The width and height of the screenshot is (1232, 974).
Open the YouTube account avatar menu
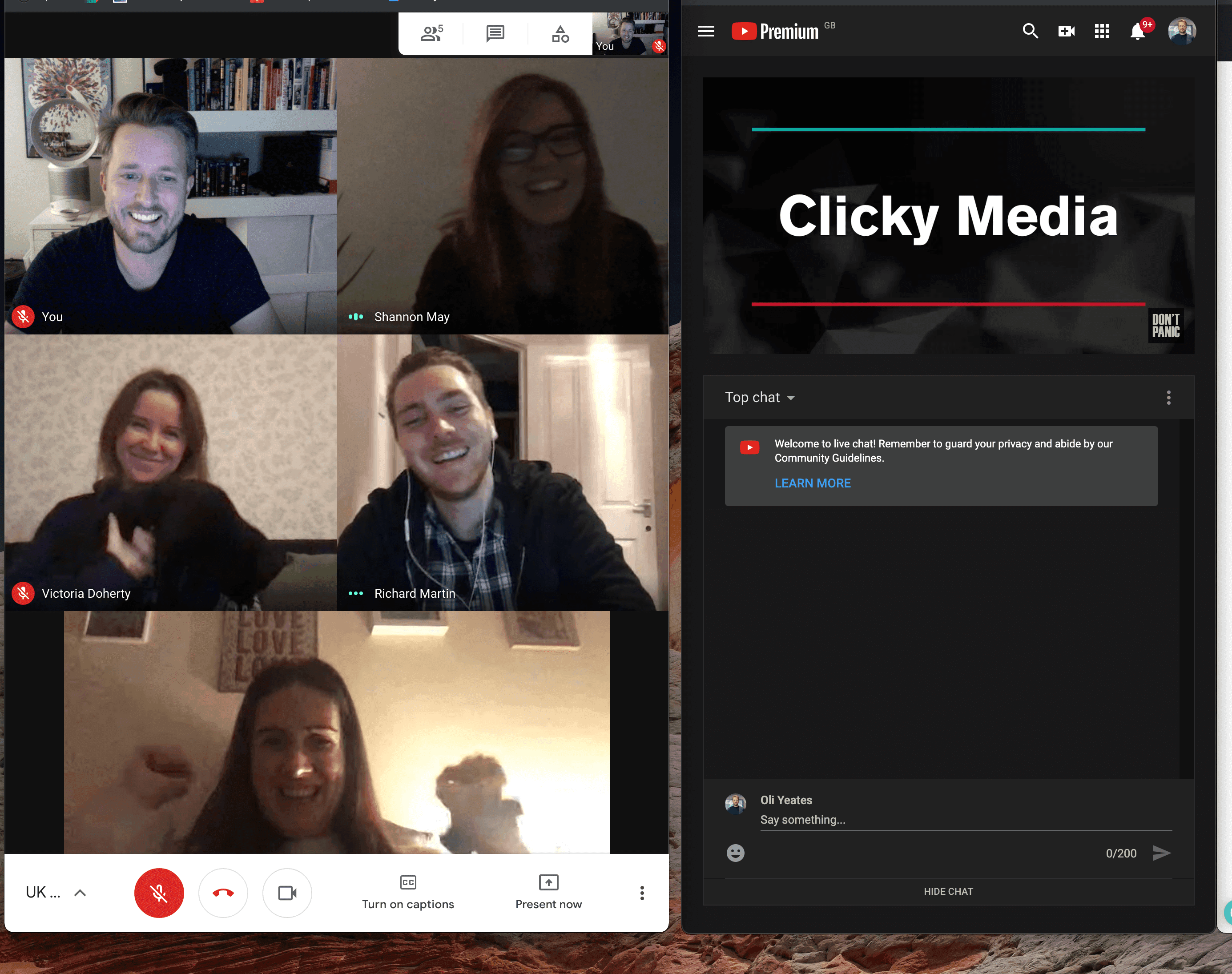click(1182, 31)
